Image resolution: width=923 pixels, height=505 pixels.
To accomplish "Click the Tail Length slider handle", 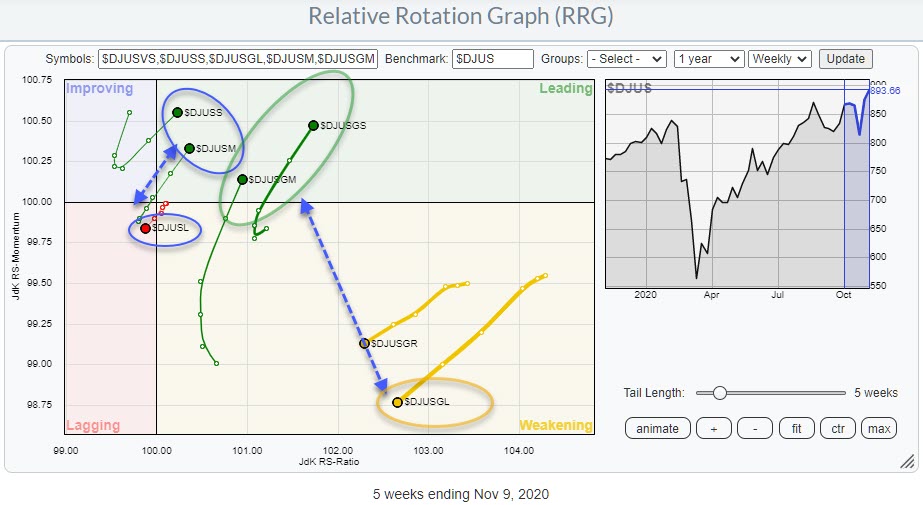I will point(718,393).
